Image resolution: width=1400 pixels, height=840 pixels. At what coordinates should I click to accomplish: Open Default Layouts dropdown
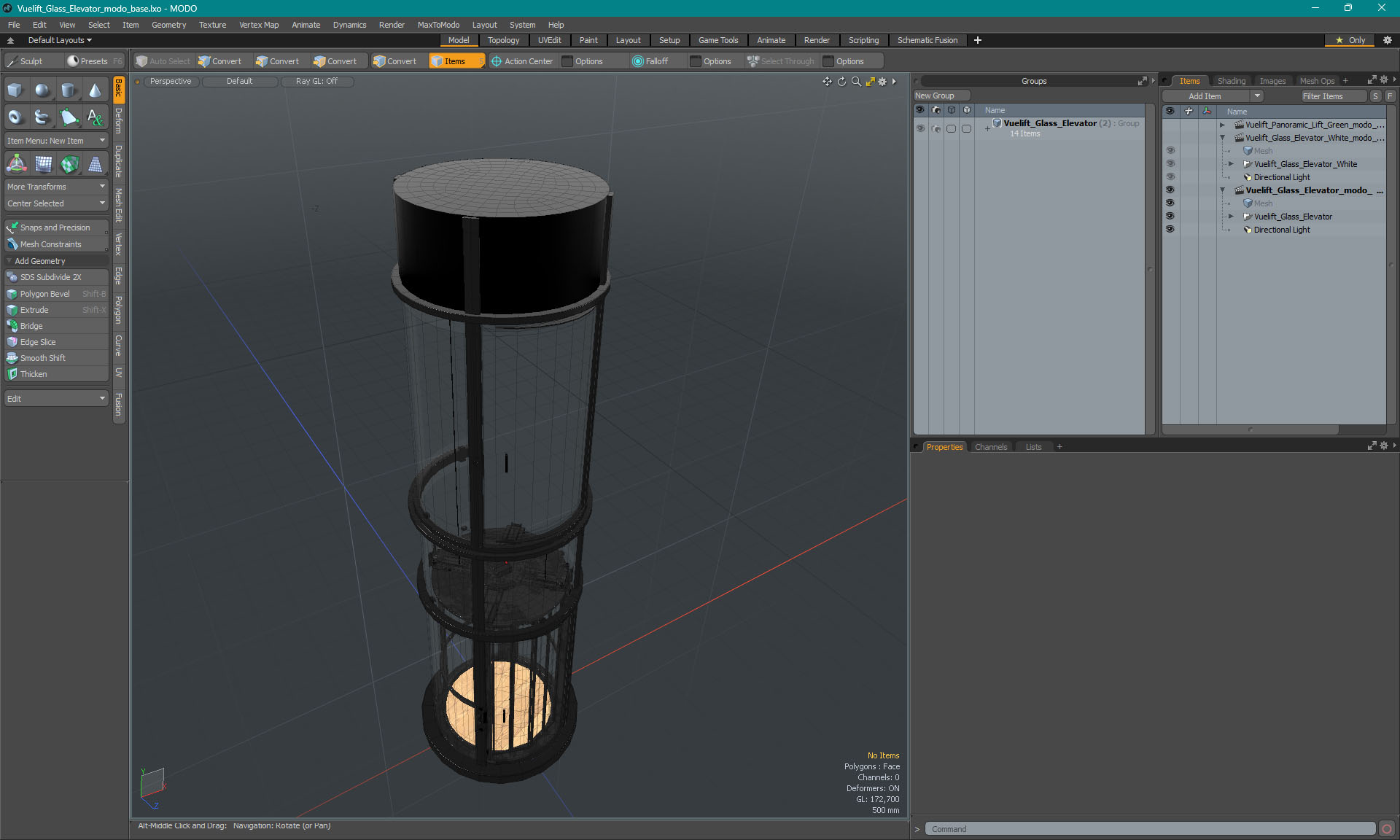(60, 40)
